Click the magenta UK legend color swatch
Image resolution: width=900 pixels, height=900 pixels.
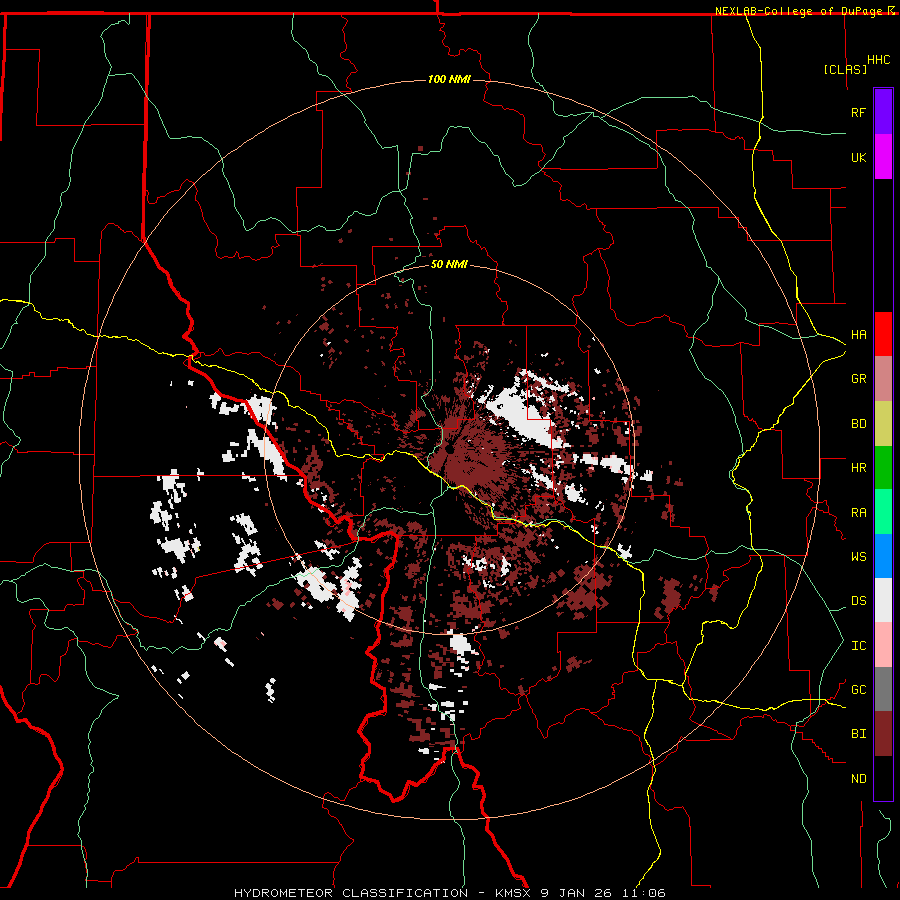tap(883, 157)
